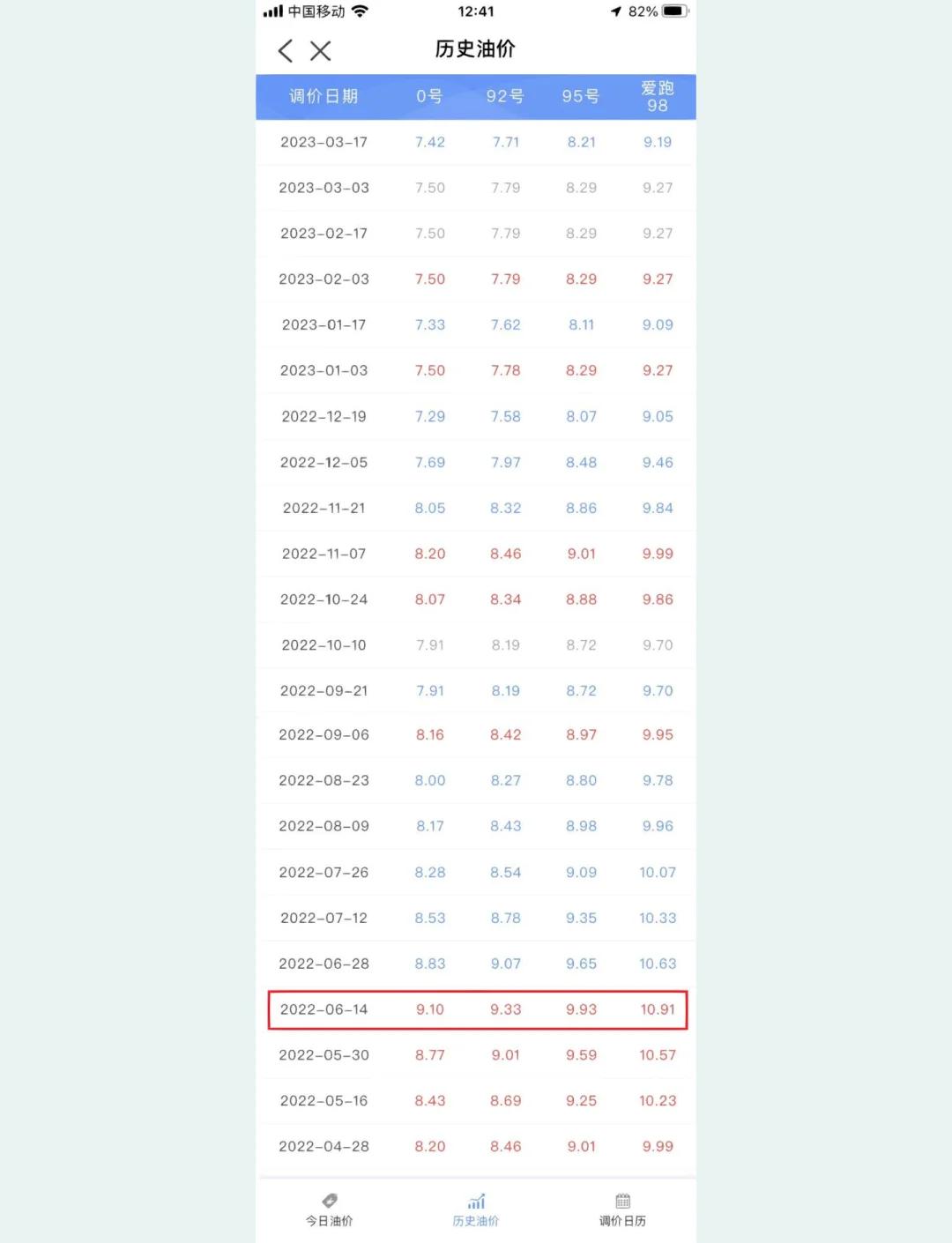
Task: Tap the battery indicator icon
Action: click(675, 11)
